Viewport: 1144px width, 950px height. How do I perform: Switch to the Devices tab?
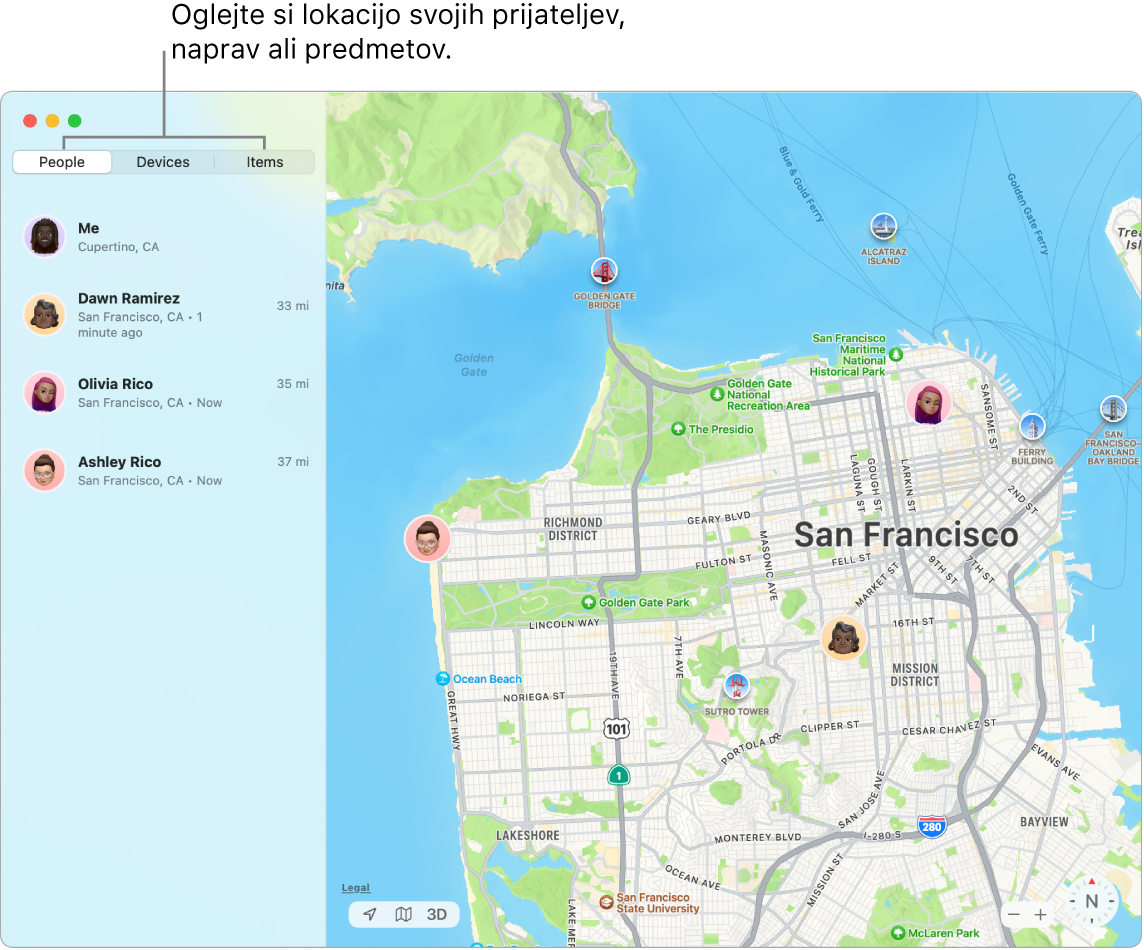(162, 161)
